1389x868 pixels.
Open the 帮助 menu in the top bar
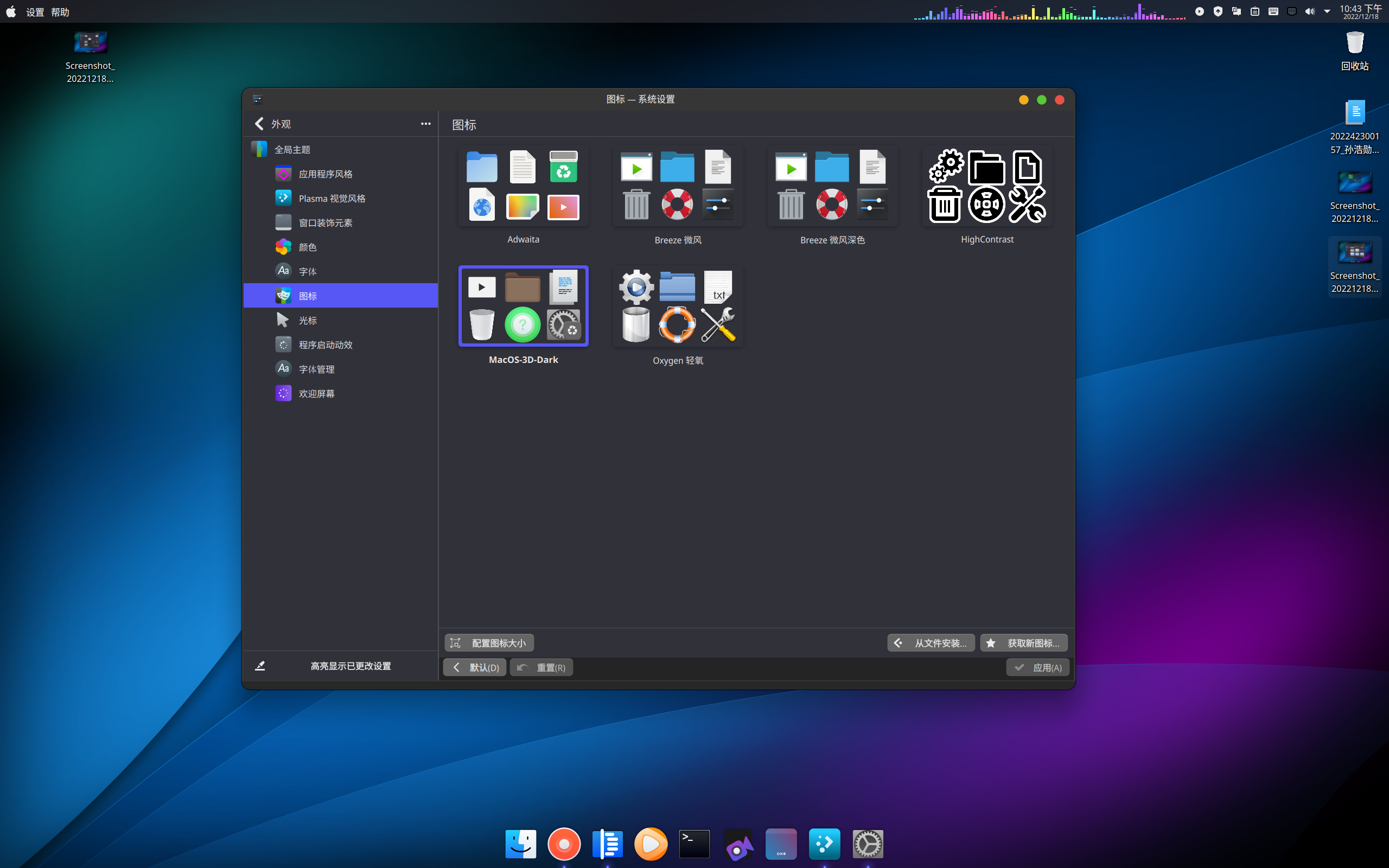click(x=60, y=12)
